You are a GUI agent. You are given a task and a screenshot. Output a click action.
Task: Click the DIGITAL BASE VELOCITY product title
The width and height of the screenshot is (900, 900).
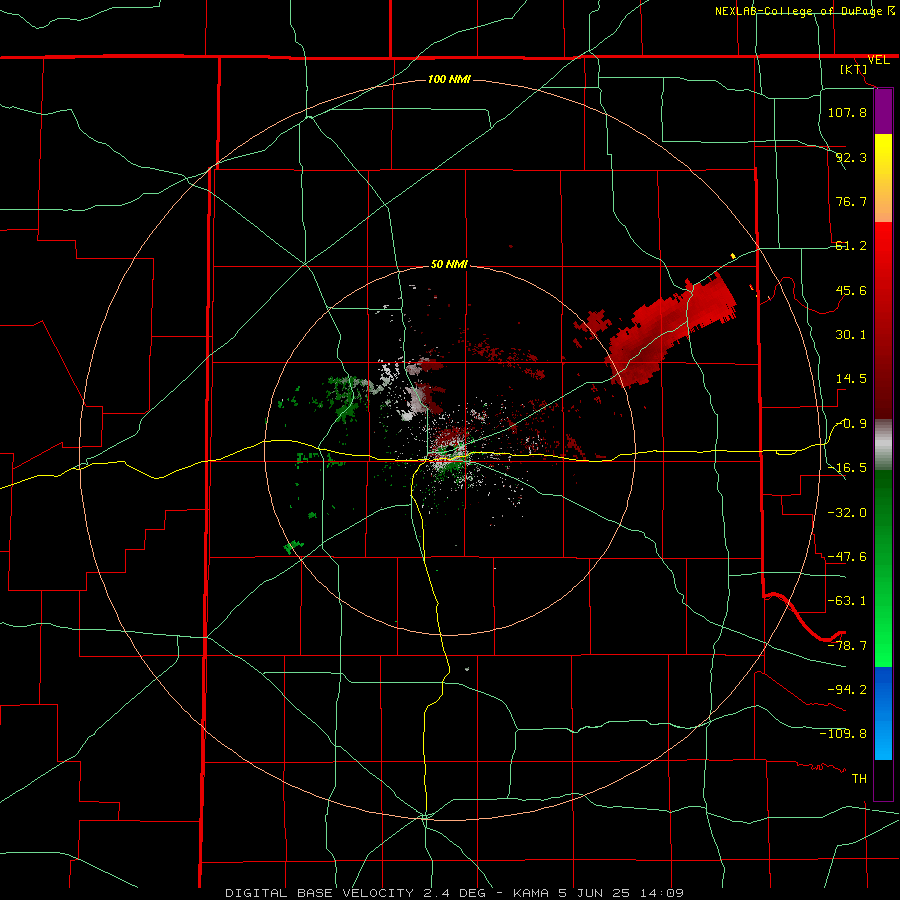coord(319,893)
